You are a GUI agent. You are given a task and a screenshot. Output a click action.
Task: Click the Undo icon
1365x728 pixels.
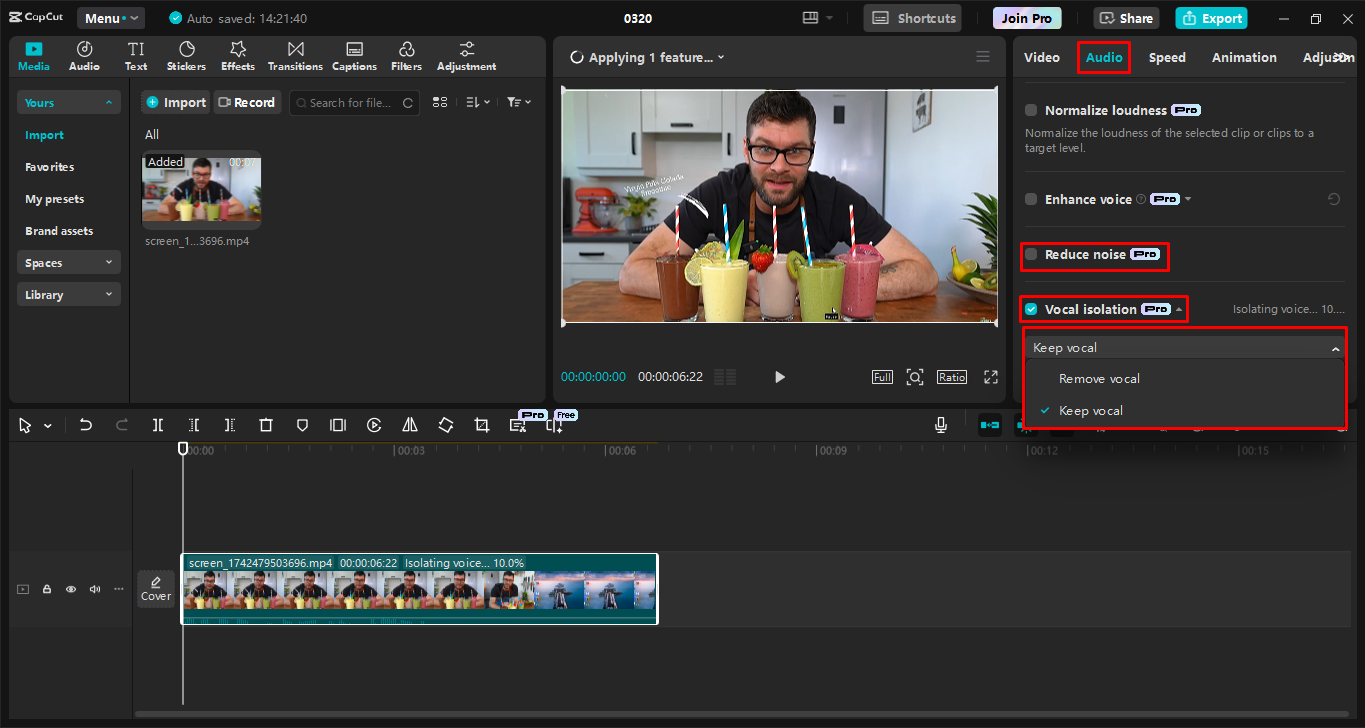[85, 424]
